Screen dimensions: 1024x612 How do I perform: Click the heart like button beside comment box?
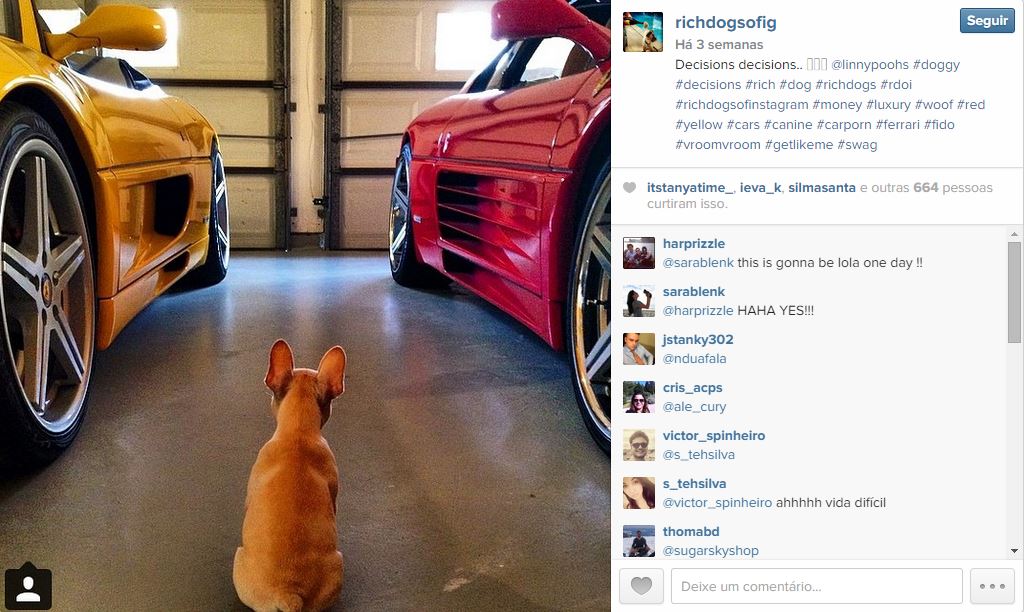tap(641, 586)
